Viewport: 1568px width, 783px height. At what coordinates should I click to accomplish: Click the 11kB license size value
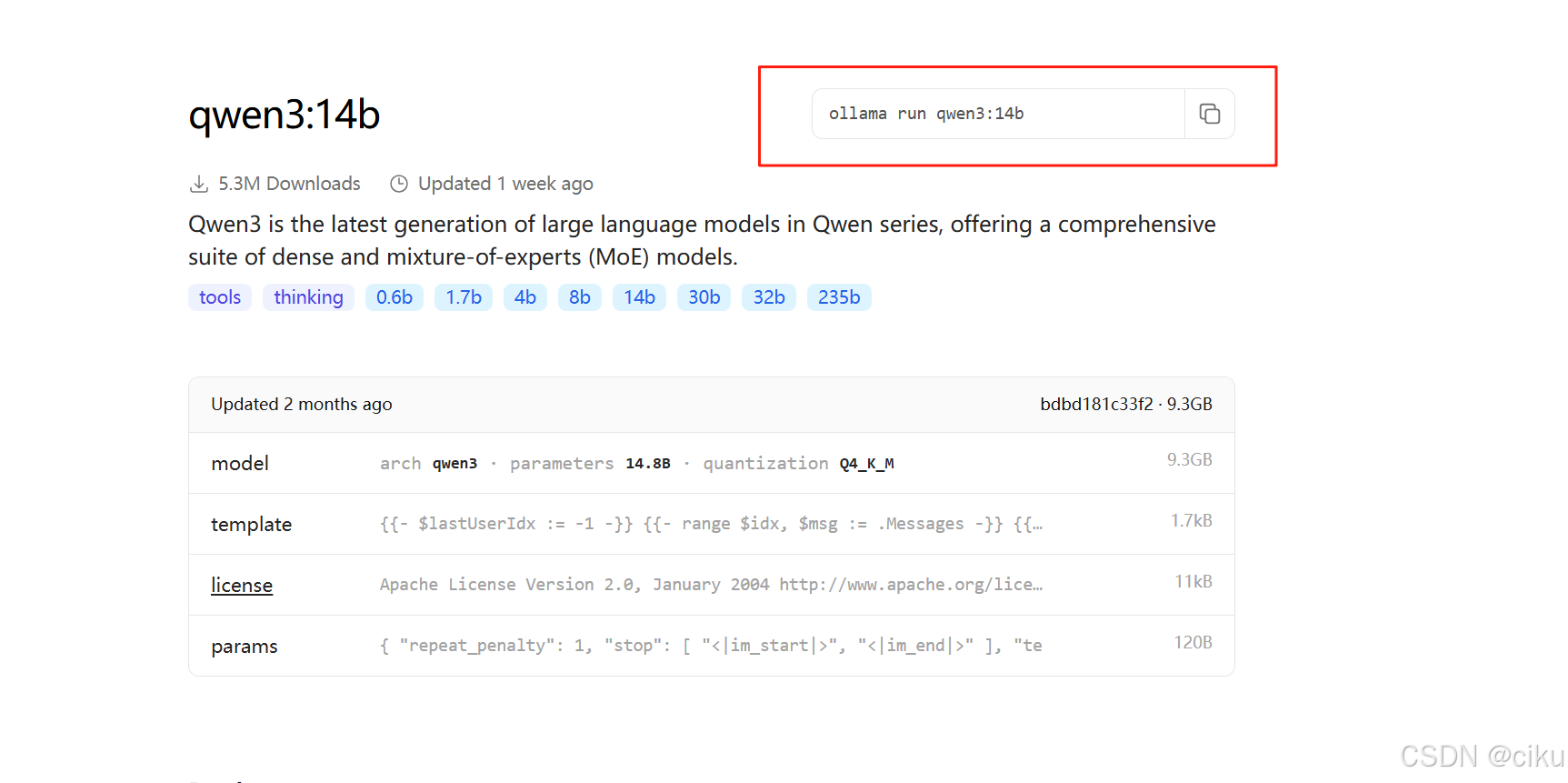[1193, 581]
